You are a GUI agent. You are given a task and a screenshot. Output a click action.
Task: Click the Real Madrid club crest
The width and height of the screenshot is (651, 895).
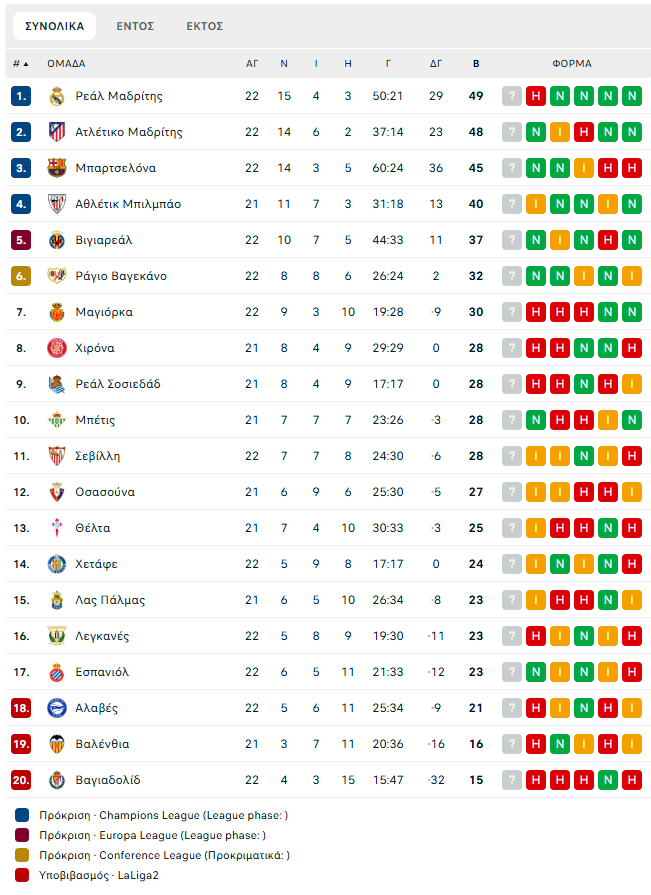(x=56, y=96)
